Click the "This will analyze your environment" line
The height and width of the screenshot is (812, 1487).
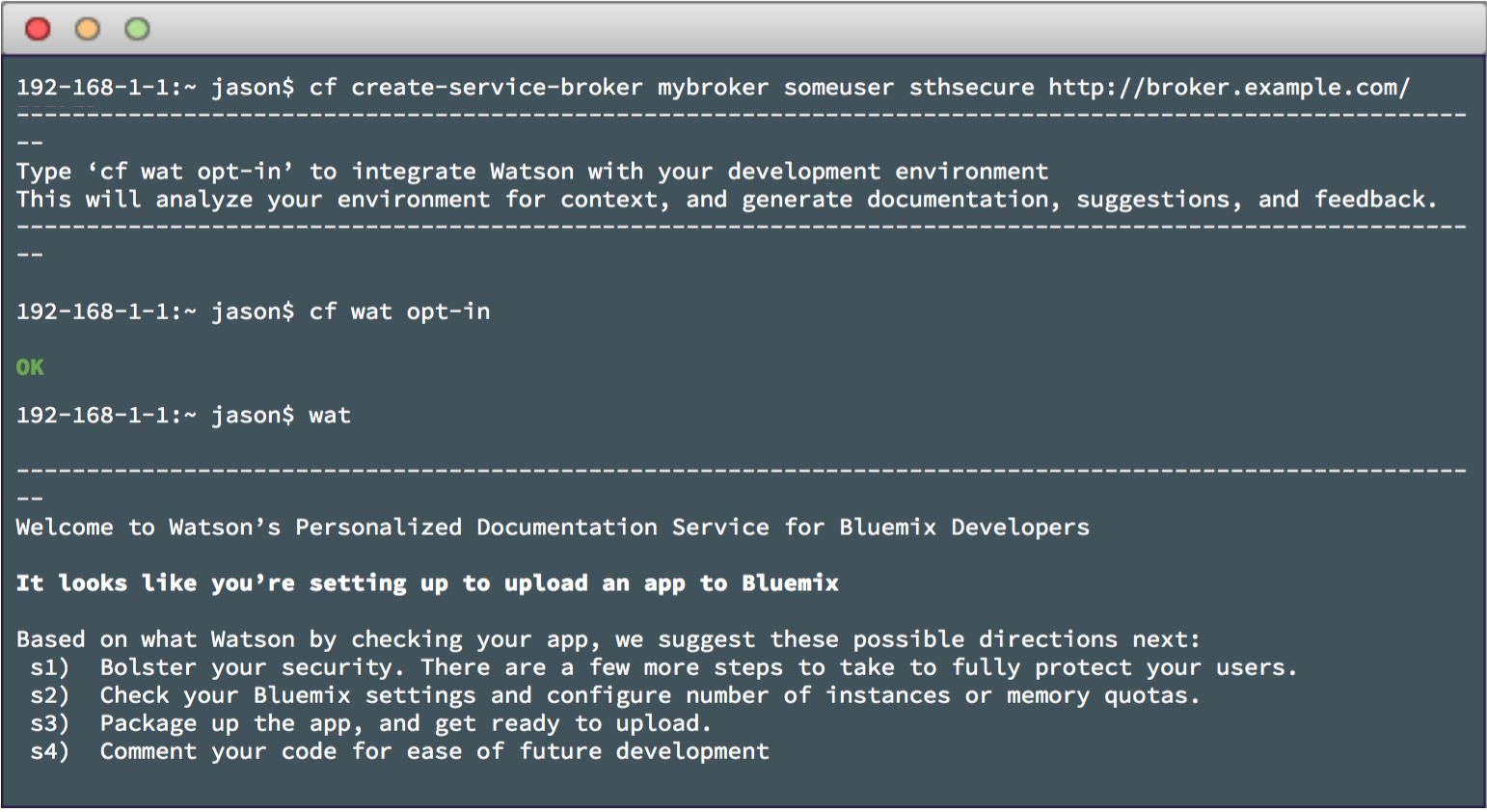coord(726,200)
